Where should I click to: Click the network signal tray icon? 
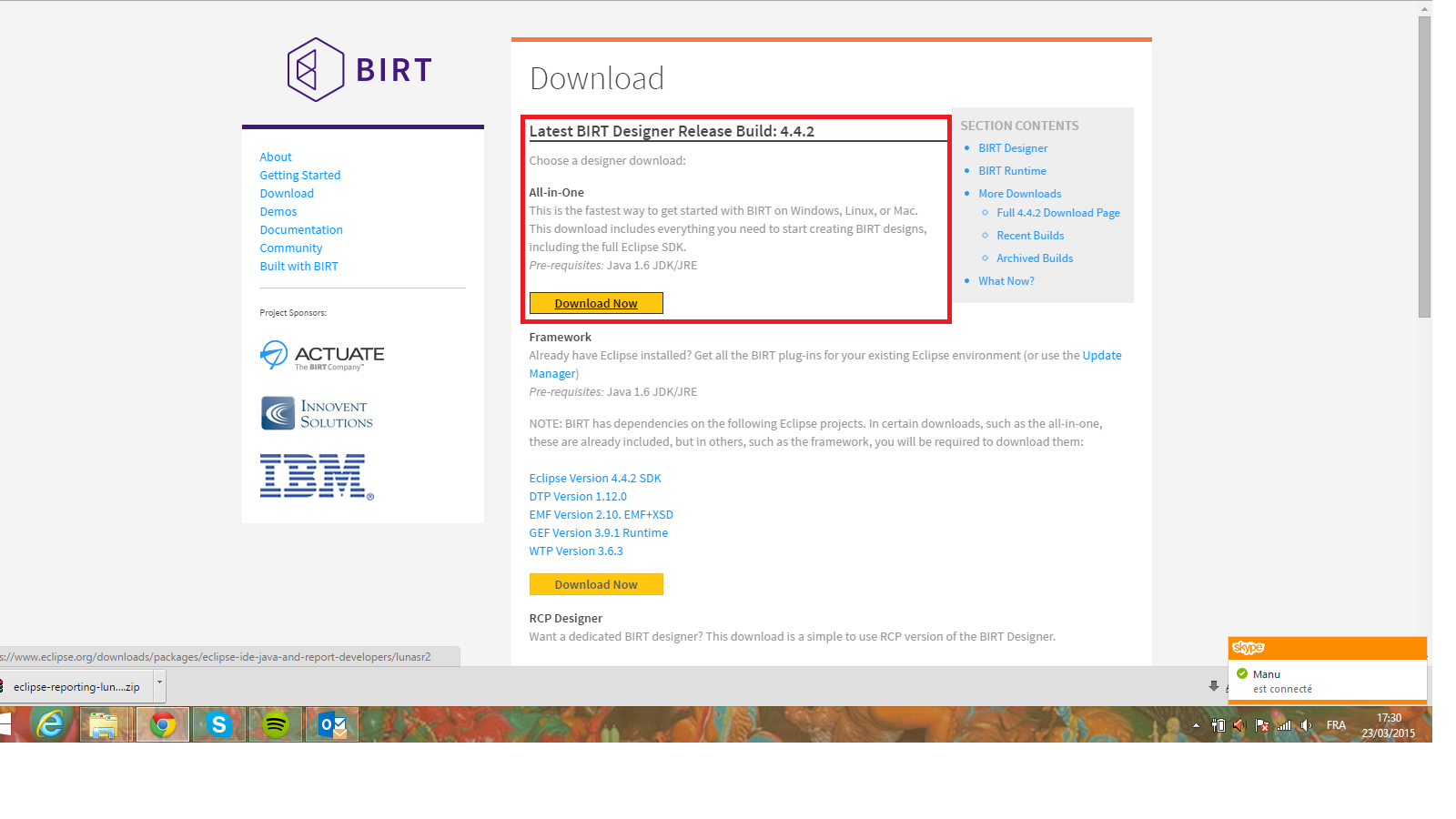pyautogui.click(x=1284, y=725)
